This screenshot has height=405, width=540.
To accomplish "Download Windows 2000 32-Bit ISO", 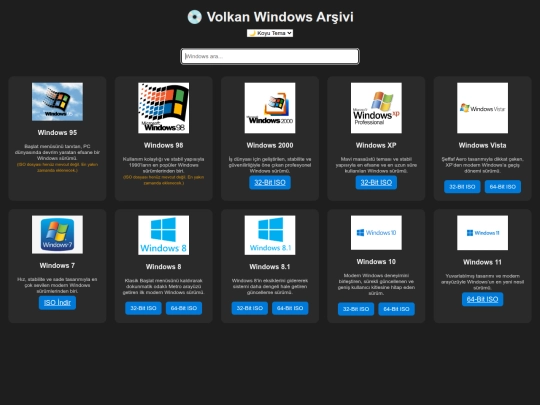I will [270, 183].
